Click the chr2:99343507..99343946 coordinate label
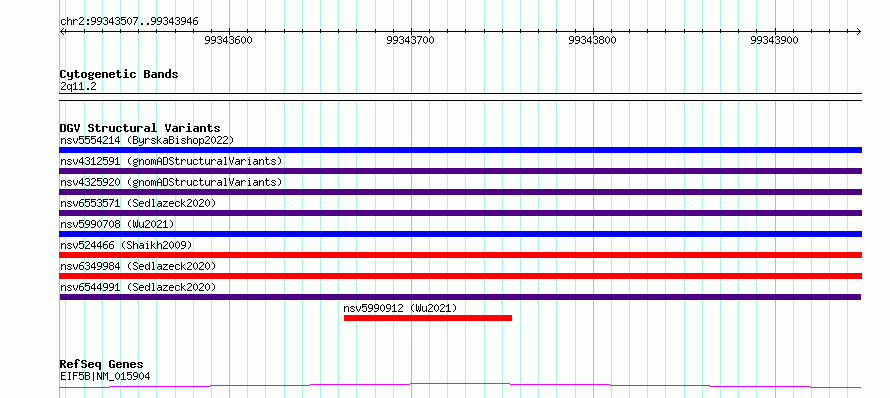This screenshot has height=398, width=890. tap(129, 22)
